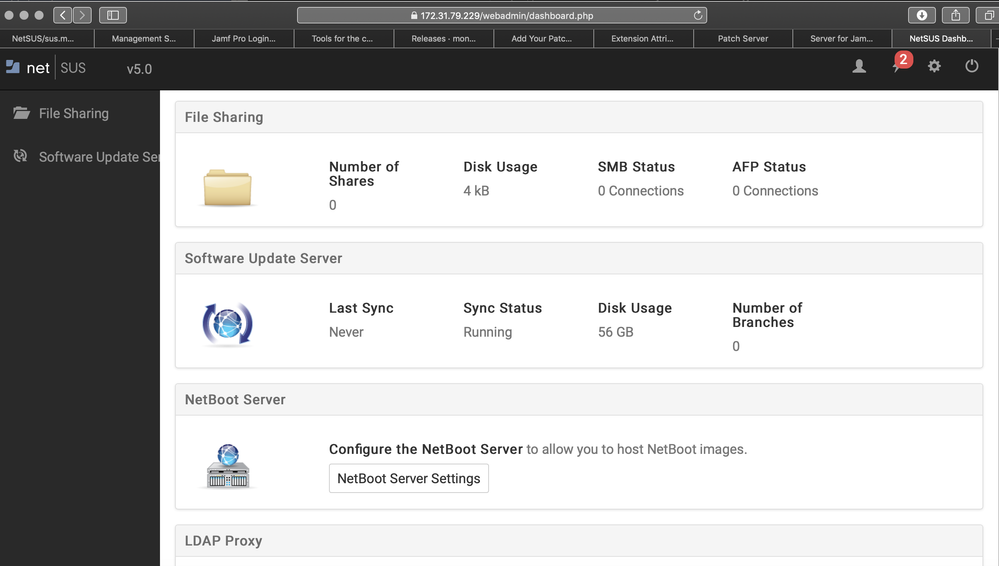This screenshot has width=999, height=566.
Task: Switch to the Server for Jam... tab
Action: pyautogui.click(x=842, y=38)
